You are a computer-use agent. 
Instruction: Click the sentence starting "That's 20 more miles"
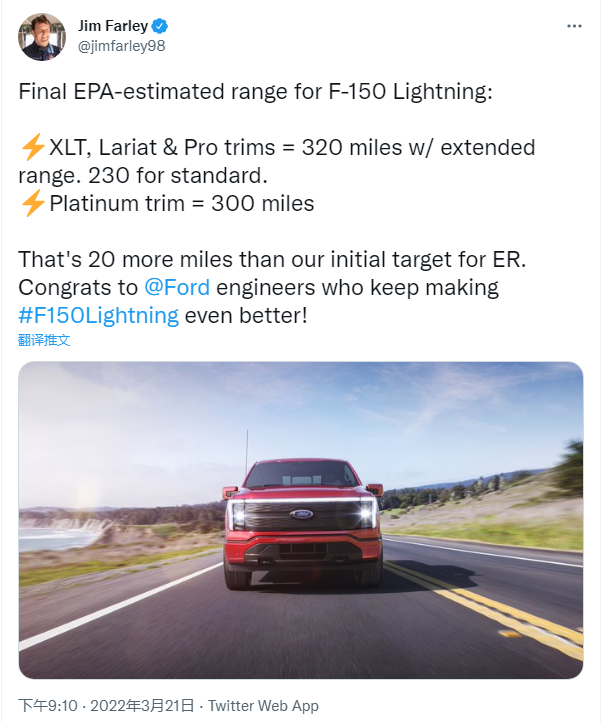pos(272,260)
